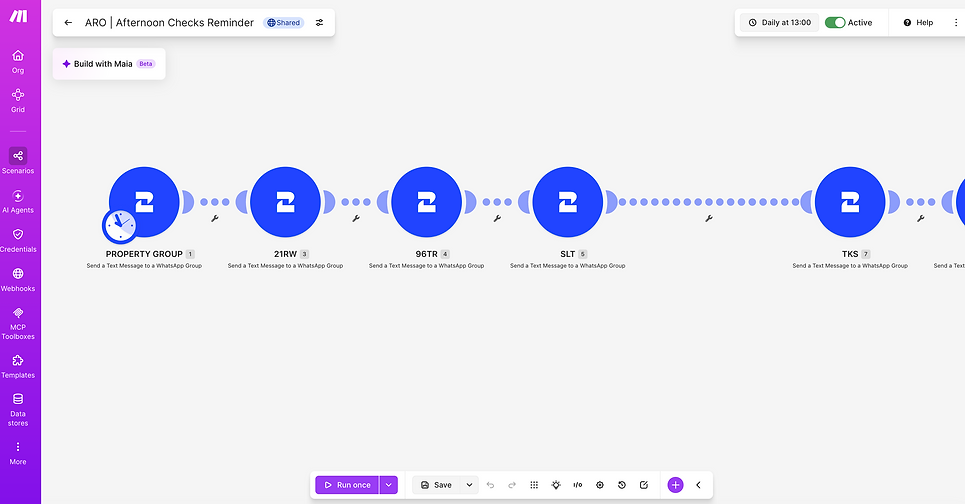
Task: Select the TKS module
Action: [x=850, y=202]
